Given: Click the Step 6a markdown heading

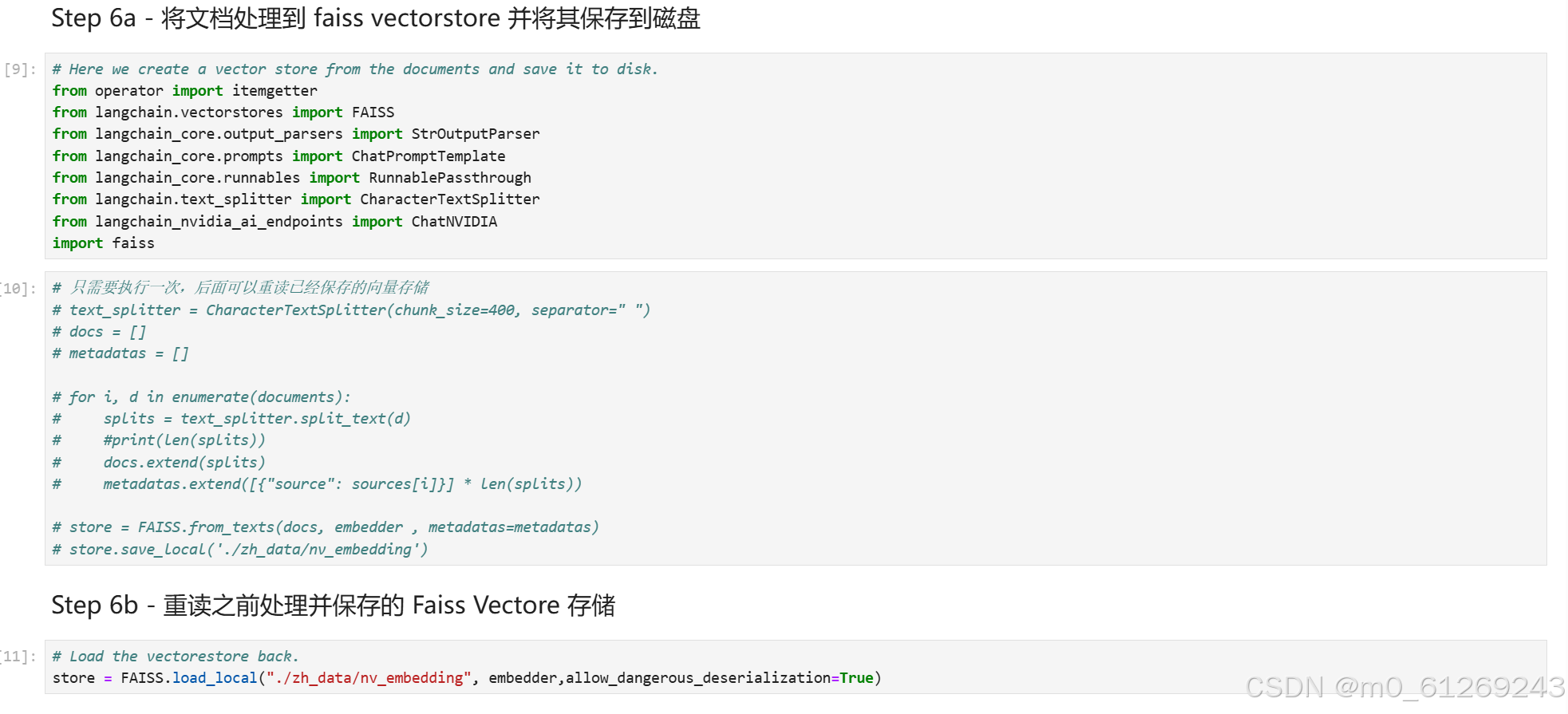Looking at the screenshot, I should tap(376, 18).
